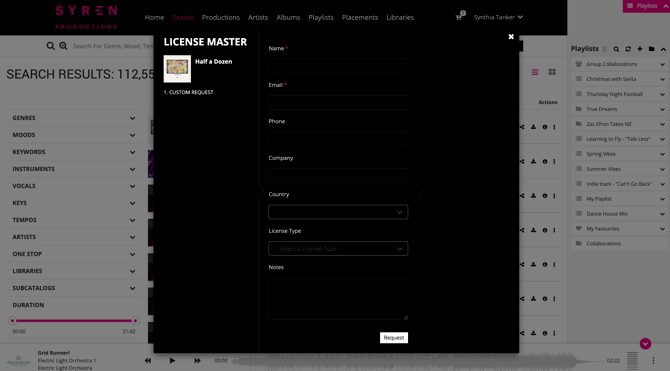670x371 pixels.
Task: Open the Placements nav item
Action: point(360,18)
